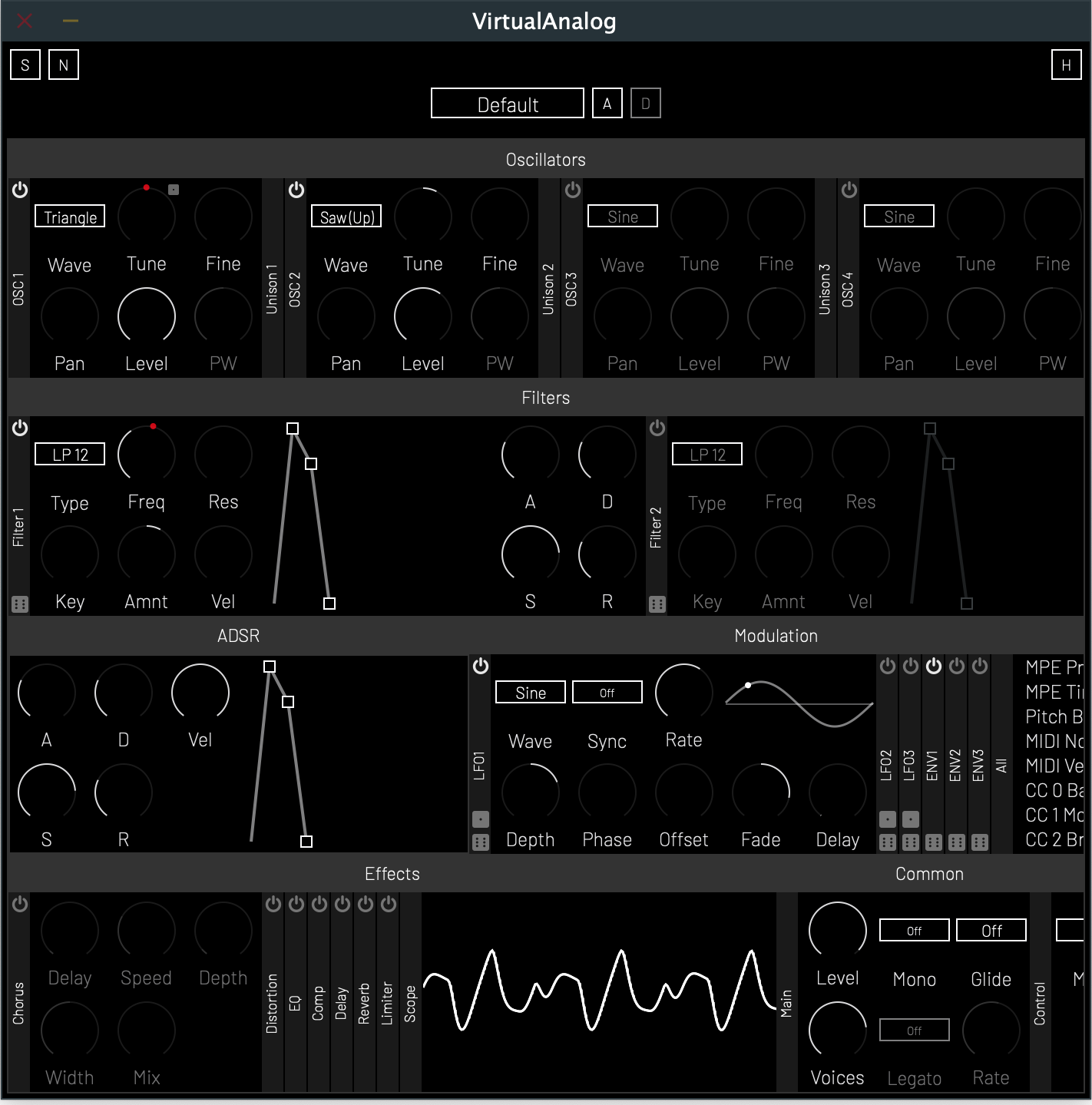Toggle LFO1 power button
1092x1105 pixels.
point(481,666)
